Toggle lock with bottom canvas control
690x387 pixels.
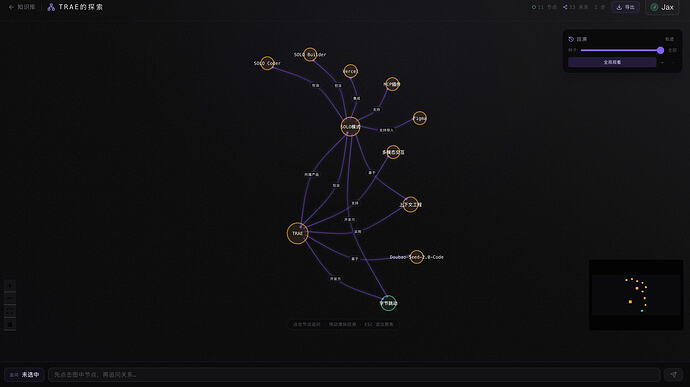10,324
